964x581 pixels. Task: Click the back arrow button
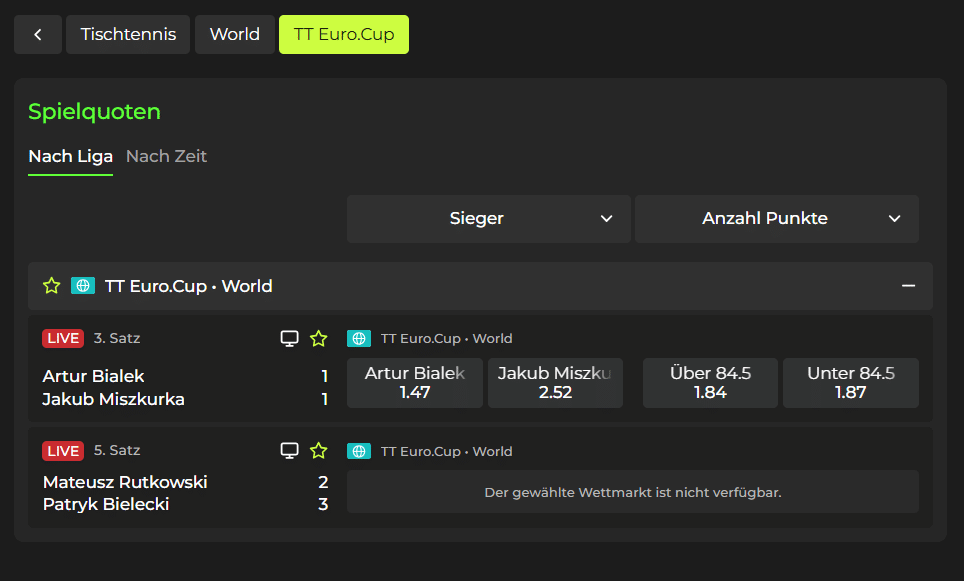[x=38, y=34]
